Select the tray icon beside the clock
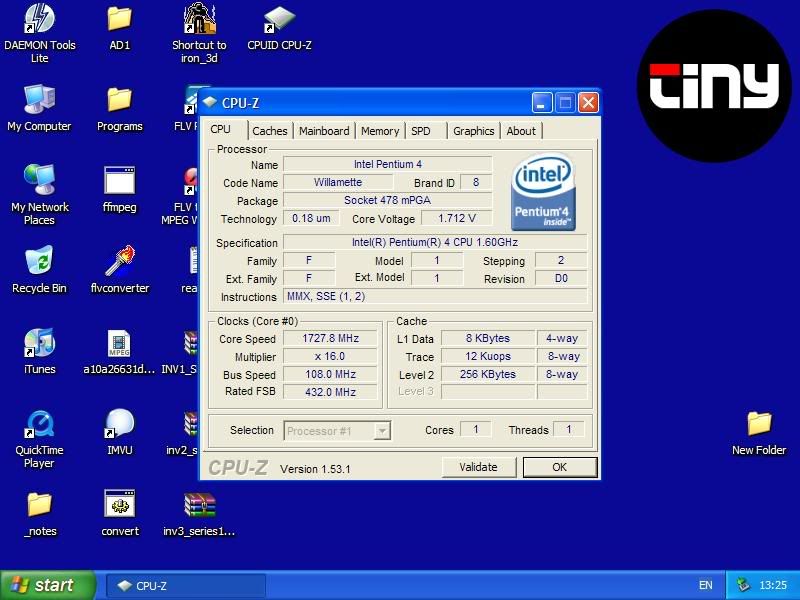The image size is (800, 600). coord(743,585)
